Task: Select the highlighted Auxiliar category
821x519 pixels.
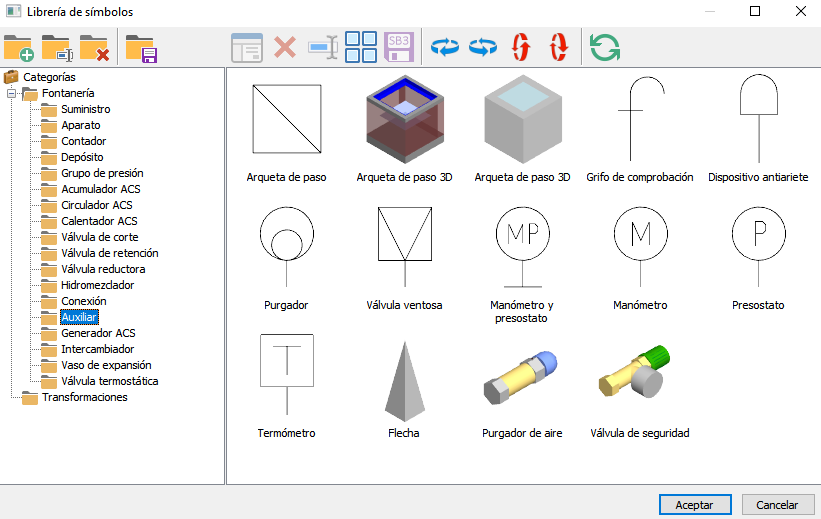Action: (79, 317)
